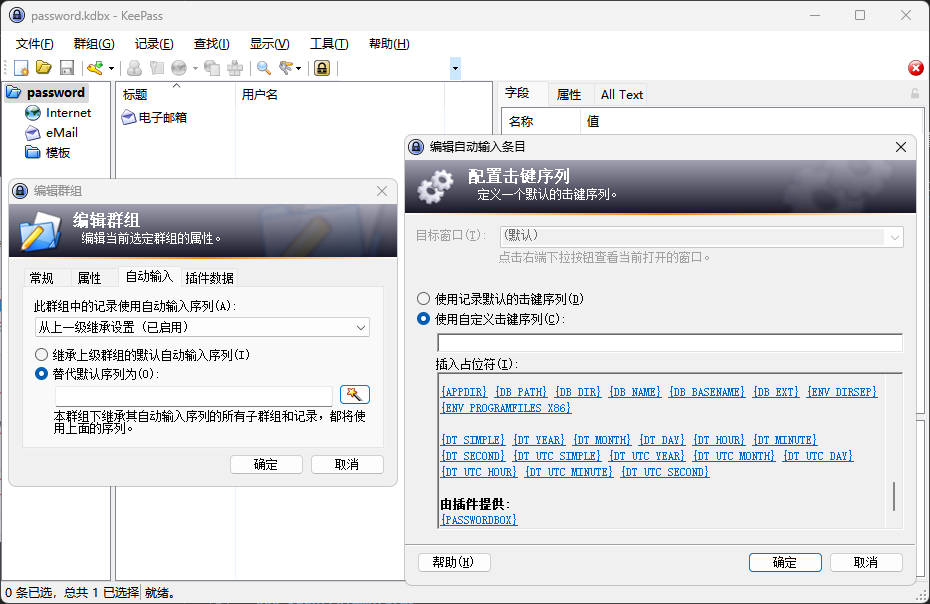Click the red close icon in toolbar
The width and height of the screenshot is (930, 604).
point(915,68)
